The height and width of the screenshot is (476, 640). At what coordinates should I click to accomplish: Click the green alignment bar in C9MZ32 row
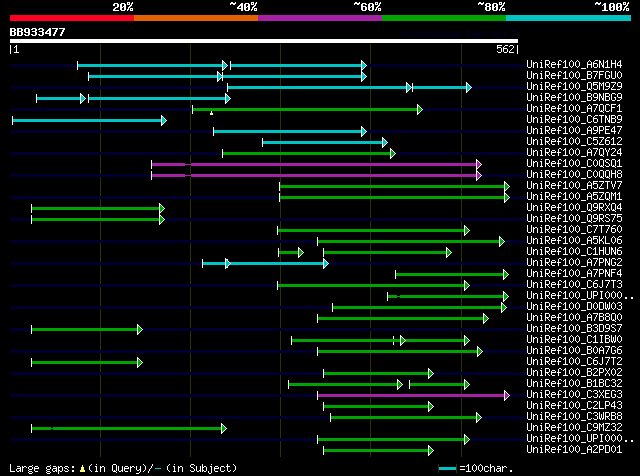pos(129,428)
